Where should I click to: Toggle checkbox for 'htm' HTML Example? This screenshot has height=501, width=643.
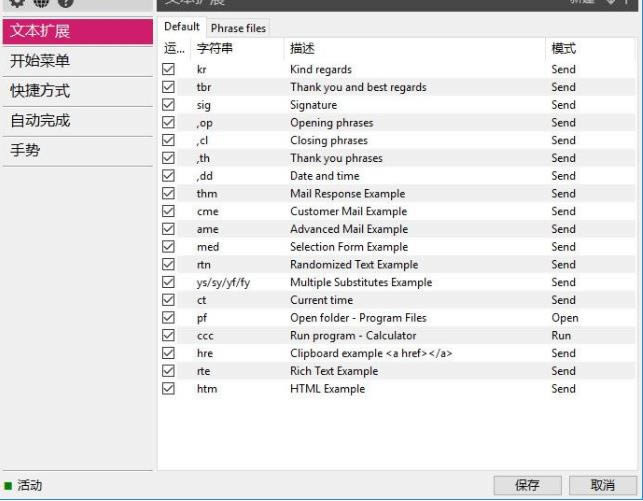click(x=168, y=389)
